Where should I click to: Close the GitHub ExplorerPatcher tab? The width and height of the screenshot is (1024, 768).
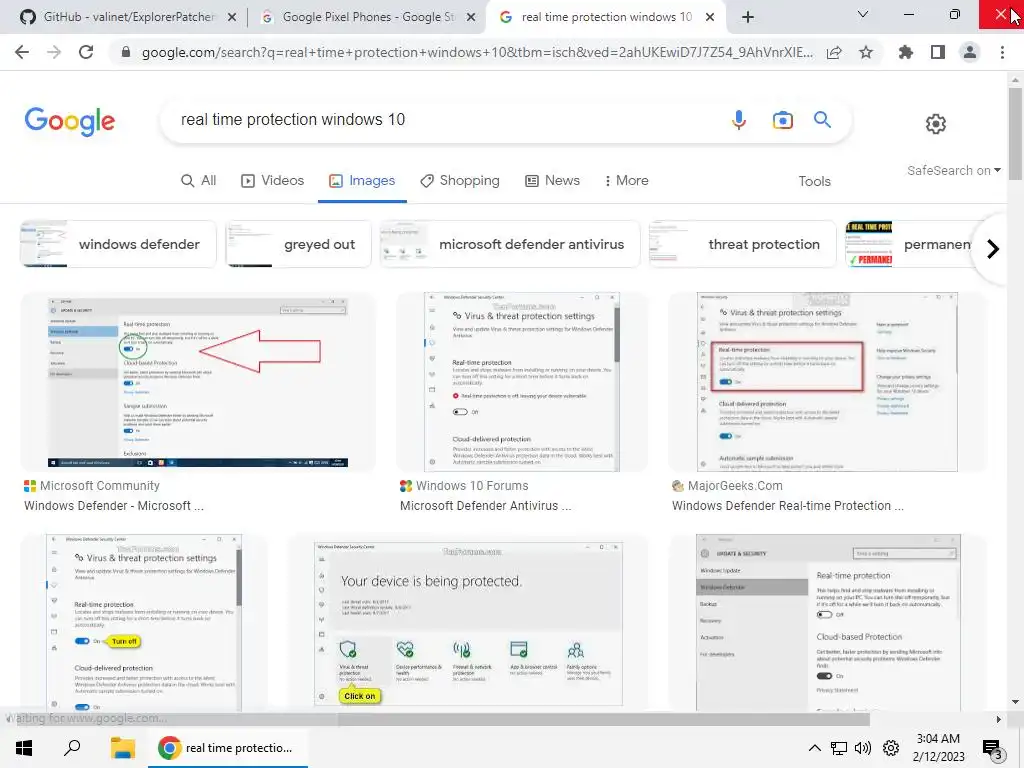tap(232, 18)
